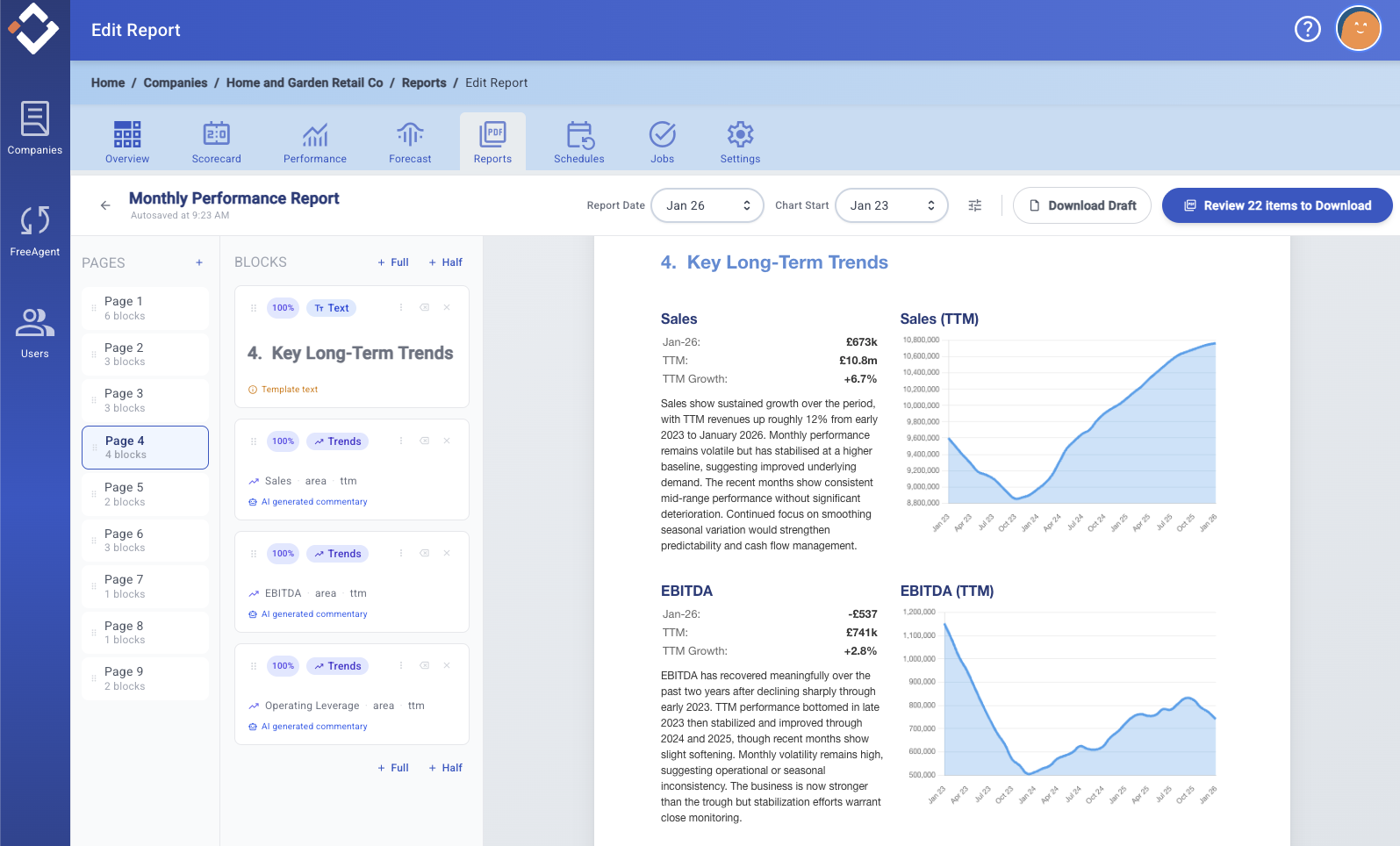This screenshot has width=1400, height=846.
Task: Switch to the Overview tab
Action: (x=127, y=142)
